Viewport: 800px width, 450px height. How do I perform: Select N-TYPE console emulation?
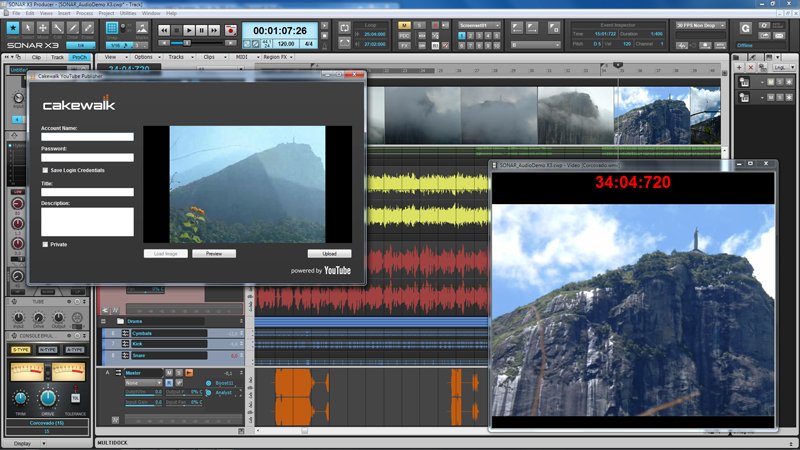[x=47, y=349]
